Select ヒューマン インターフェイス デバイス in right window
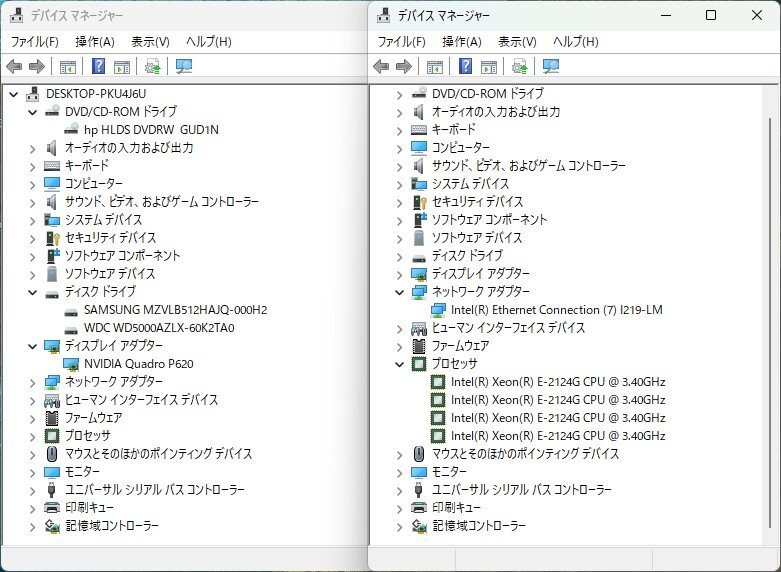Image resolution: width=781 pixels, height=572 pixels. (x=508, y=328)
